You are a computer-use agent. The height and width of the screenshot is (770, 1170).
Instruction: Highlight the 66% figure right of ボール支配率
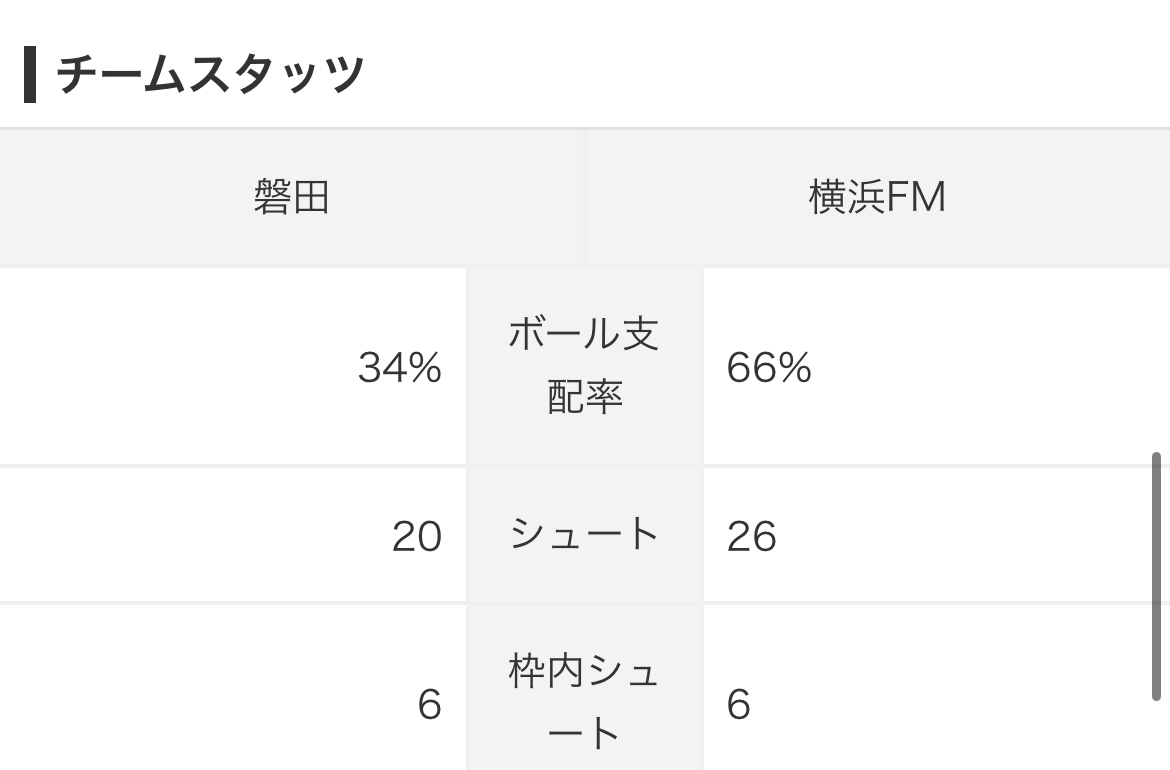pos(769,369)
